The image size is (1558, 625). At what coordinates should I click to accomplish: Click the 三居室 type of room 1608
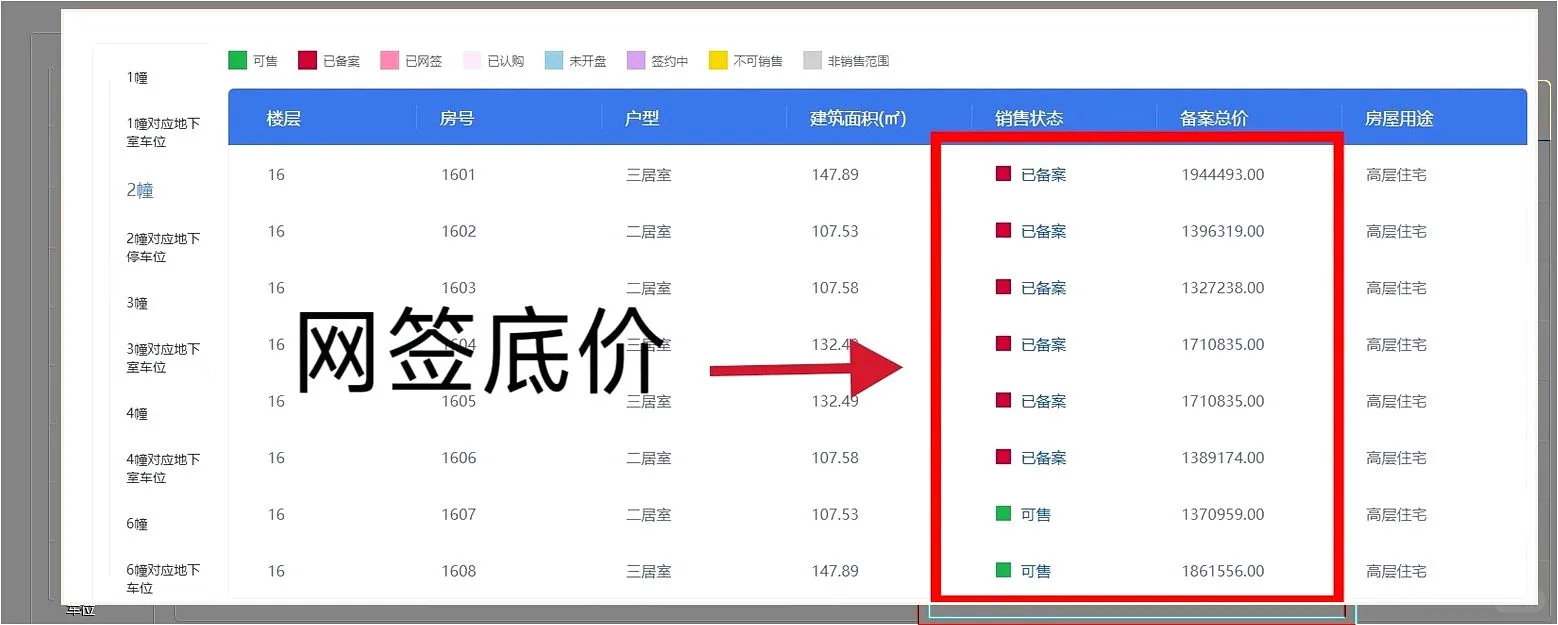[x=649, y=571]
